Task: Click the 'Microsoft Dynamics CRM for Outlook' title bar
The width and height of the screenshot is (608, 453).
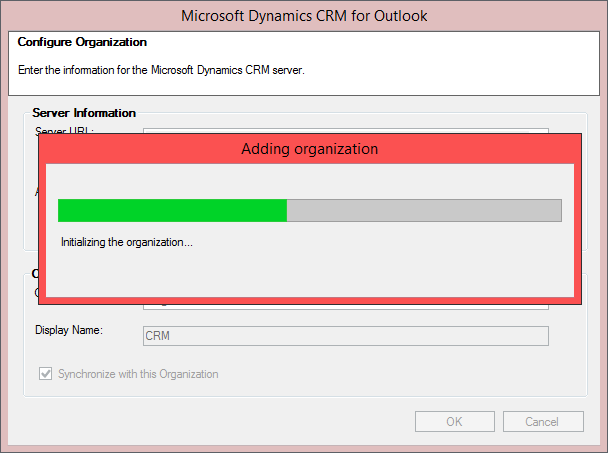Action: pyautogui.click(x=304, y=16)
